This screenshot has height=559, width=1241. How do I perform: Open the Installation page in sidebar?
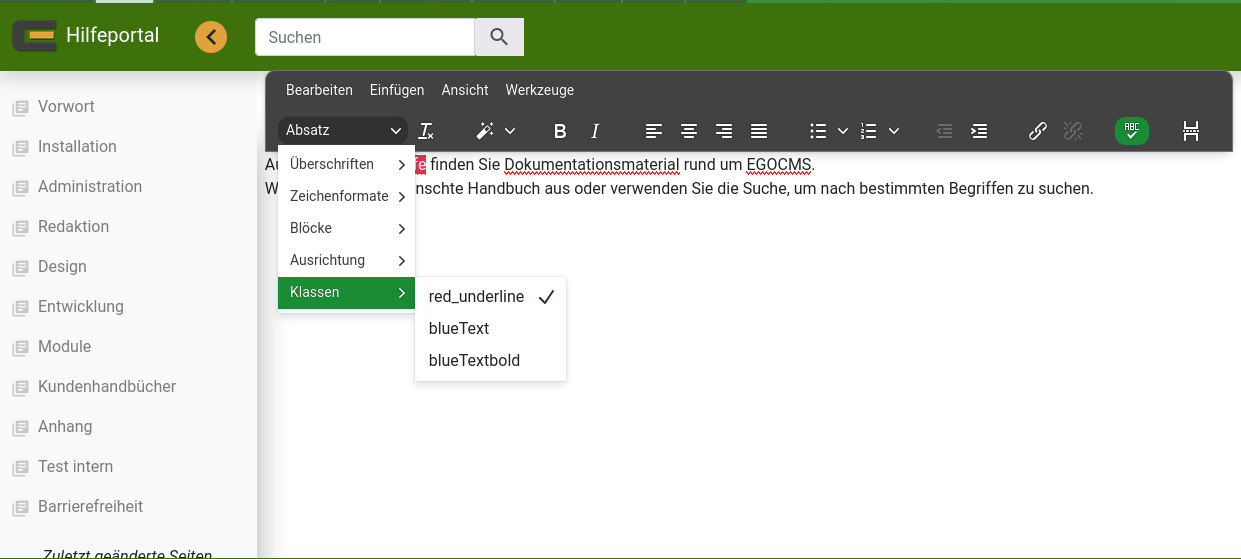(x=77, y=146)
